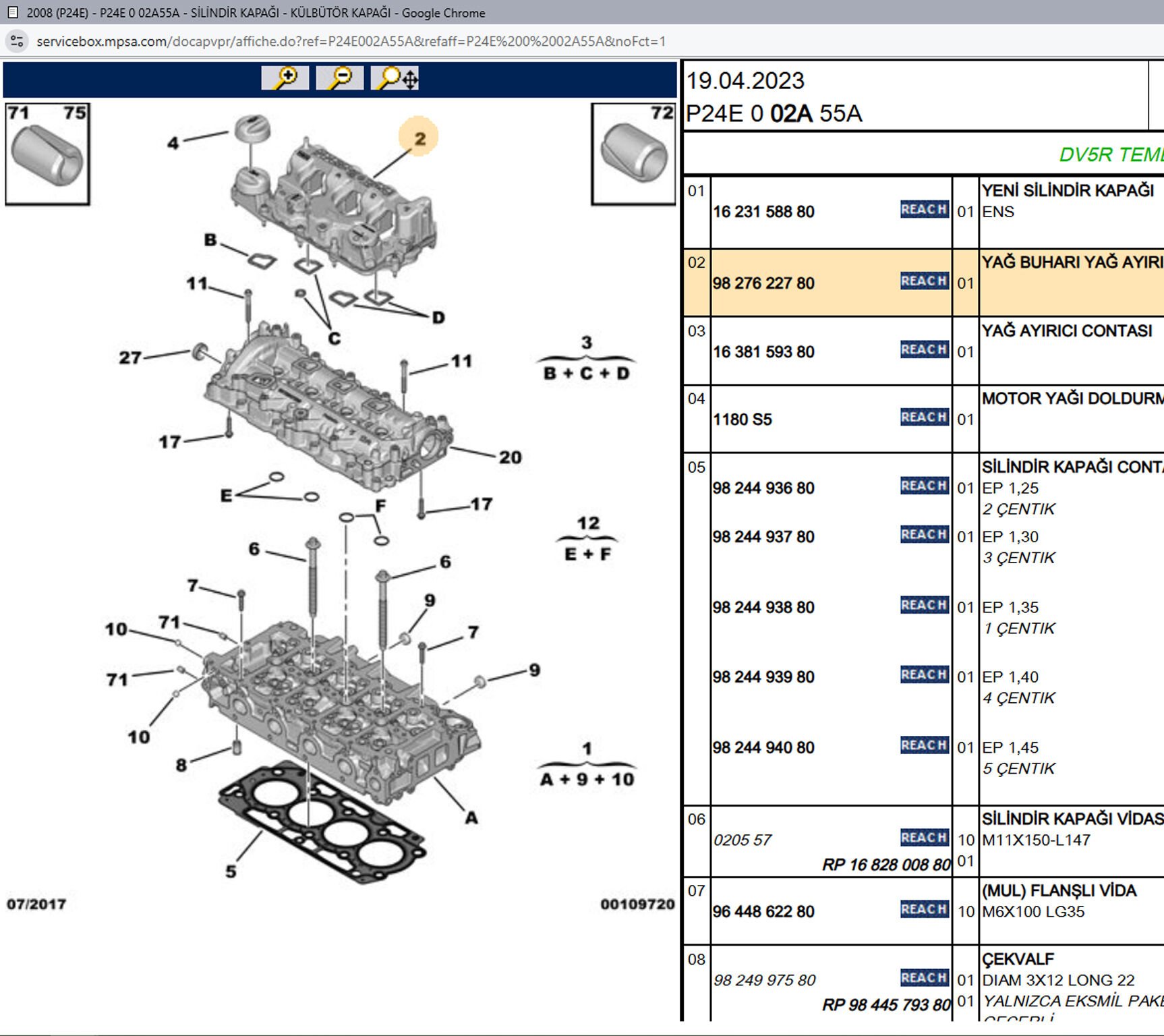This screenshot has width=1164, height=1036.
Task: Click the zoom-and-pan magnifier icon
Action: click(x=395, y=78)
